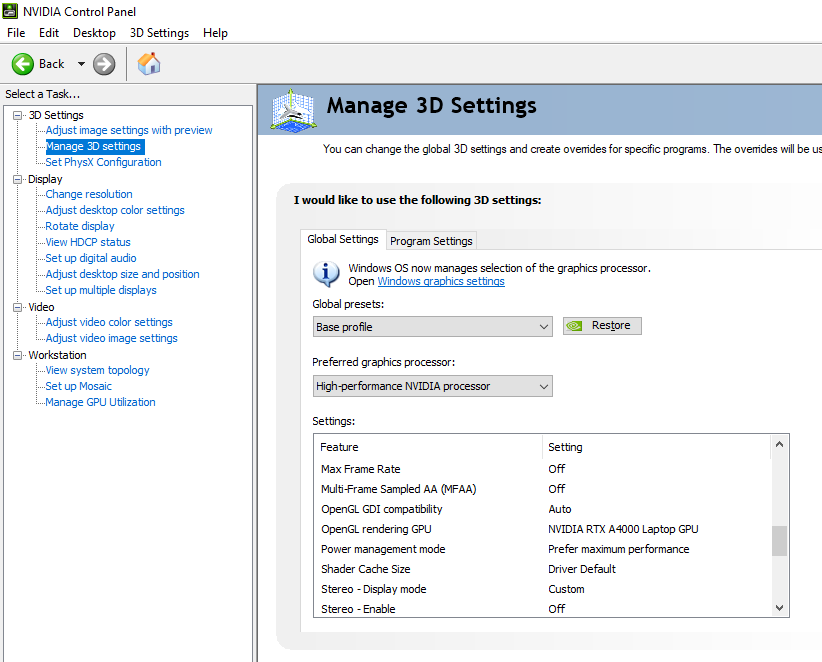Open the 3D Settings menu in the menu bar
Viewport: 822px width, 662px height.
(158, 33)
